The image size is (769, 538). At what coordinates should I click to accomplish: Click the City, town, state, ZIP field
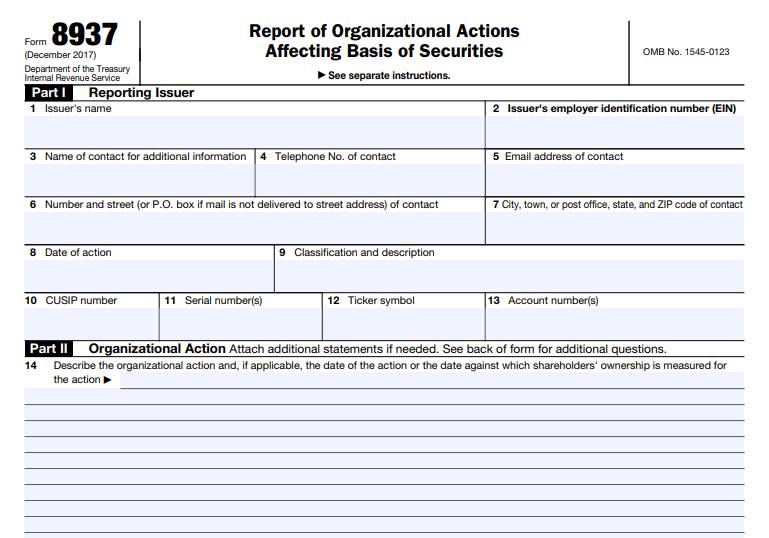pos(614,228)
